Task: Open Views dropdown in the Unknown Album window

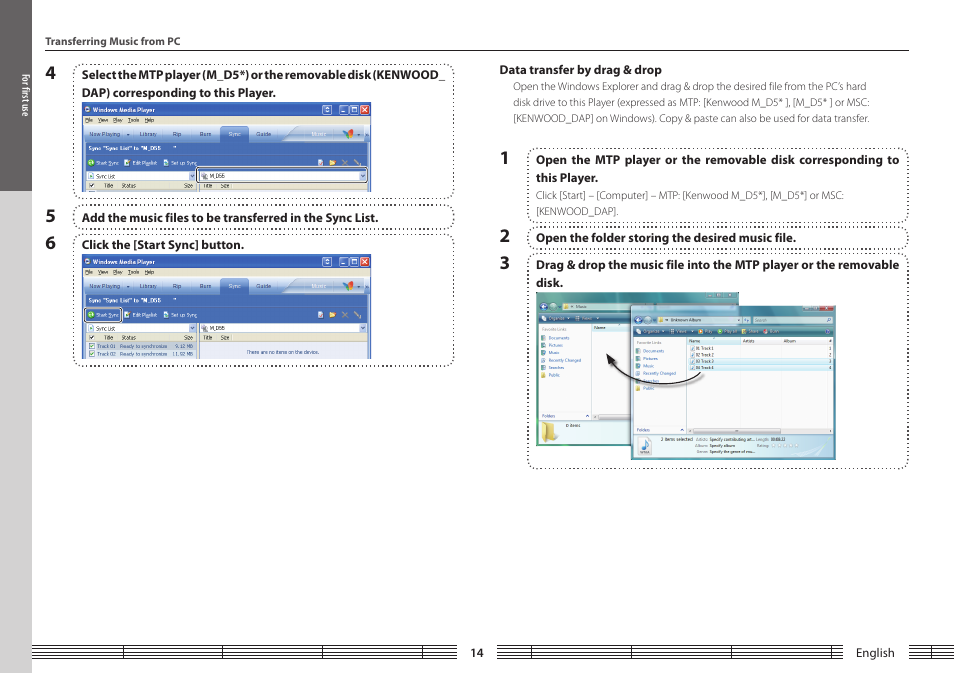Action: [683, 332]
